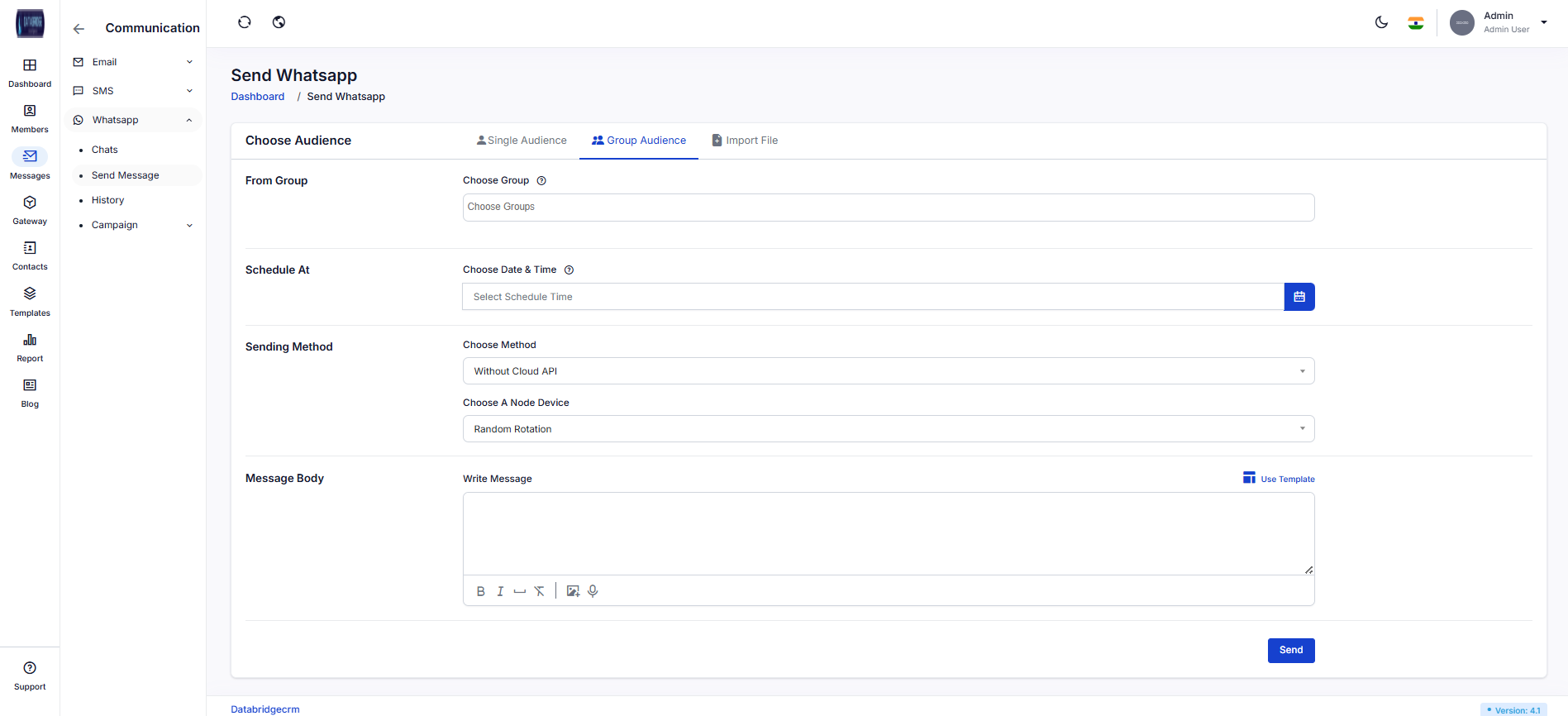Click the microphone audio icon in editor
Screen dimensions: 1568x716
click(593, 591)
